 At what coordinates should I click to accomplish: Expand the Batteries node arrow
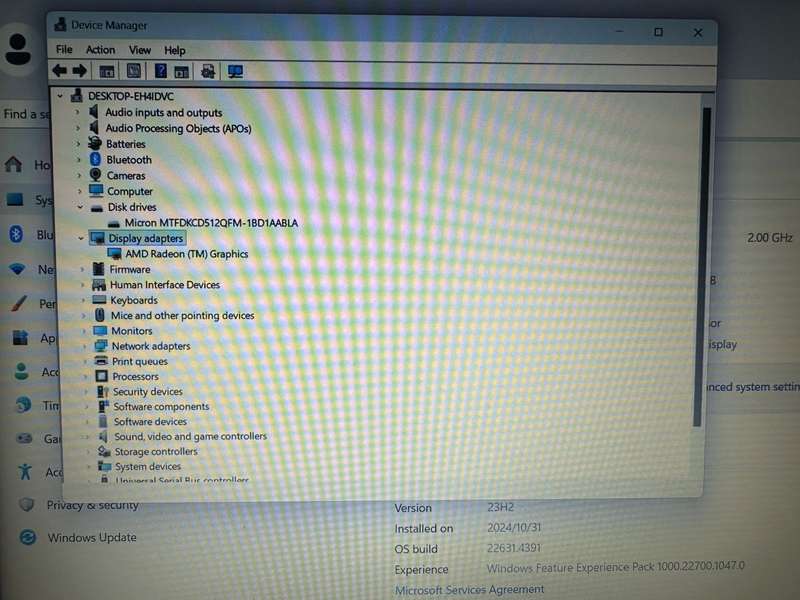tap(79, 143)
